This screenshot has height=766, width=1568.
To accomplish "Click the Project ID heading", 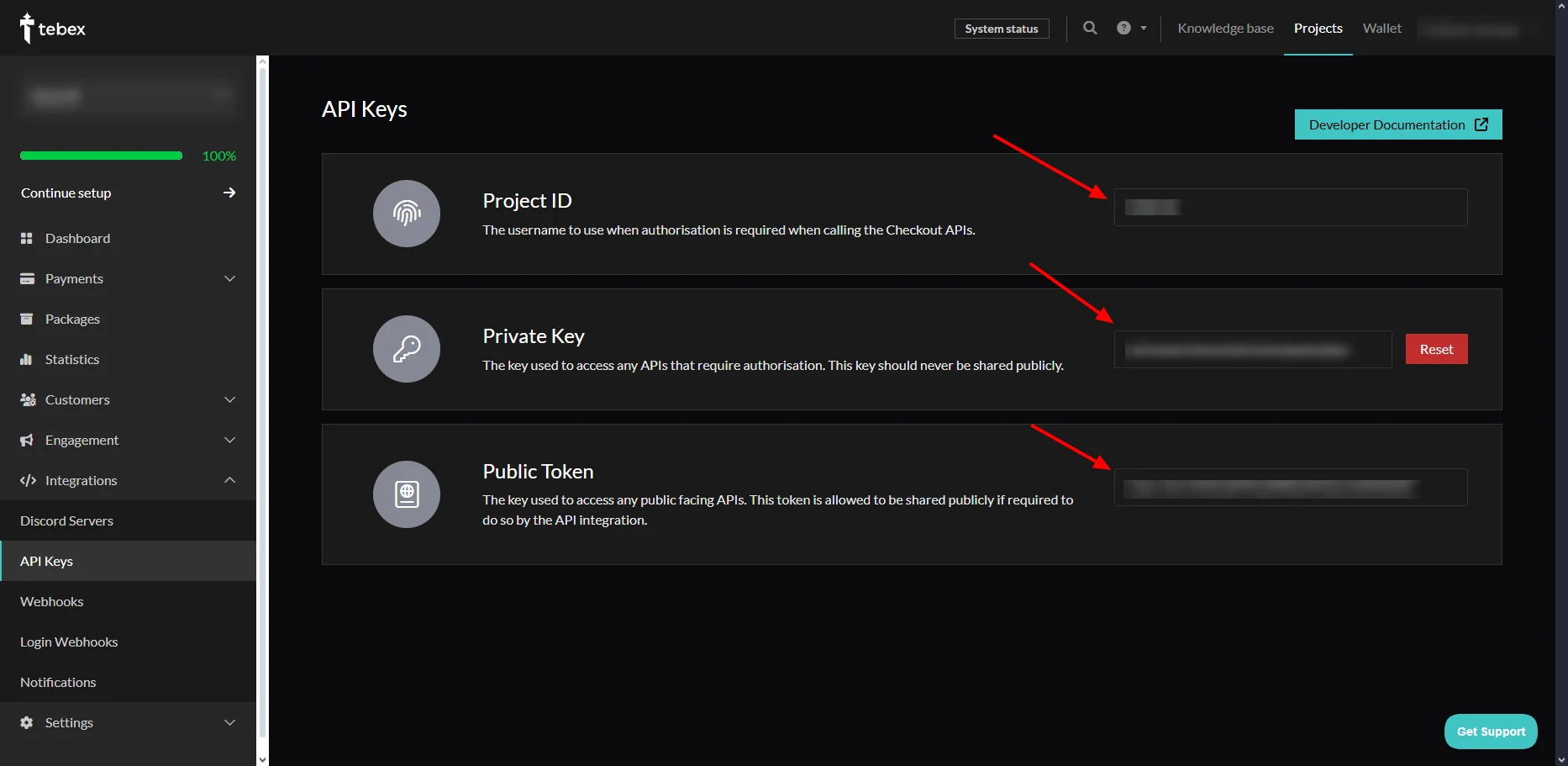I will tap(527, 201).
